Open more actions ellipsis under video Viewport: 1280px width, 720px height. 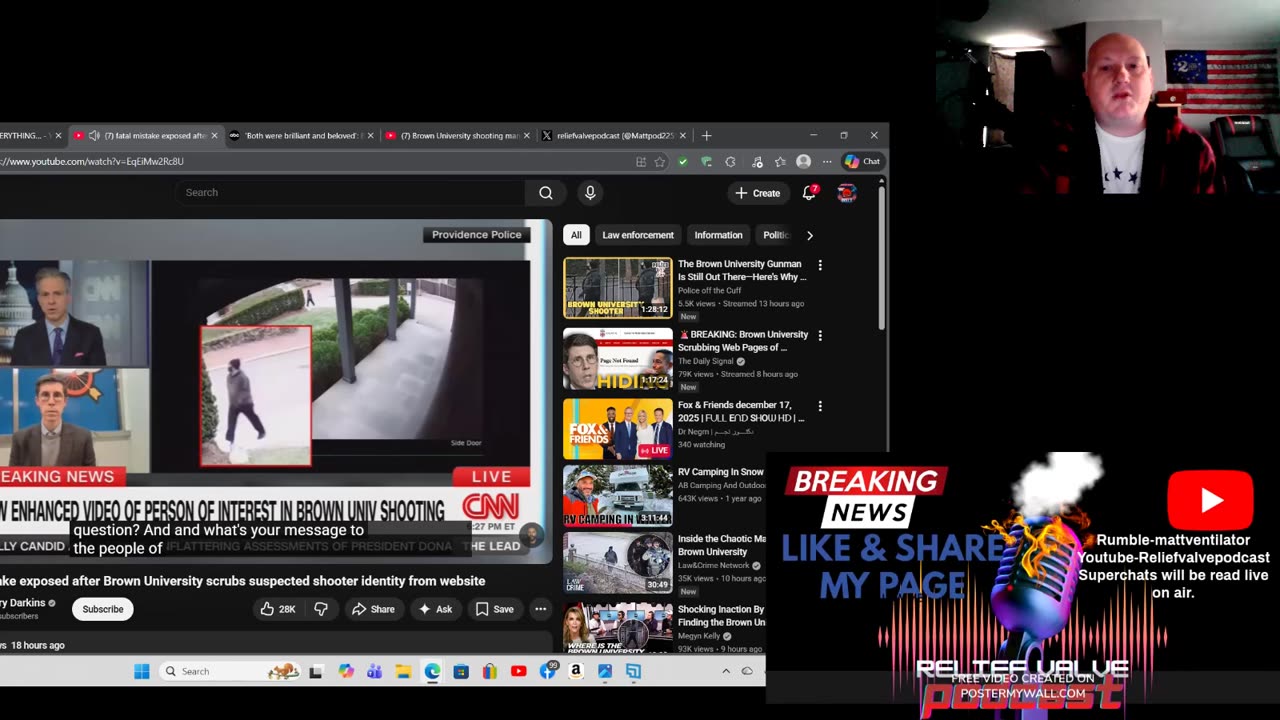pos(540,609)
